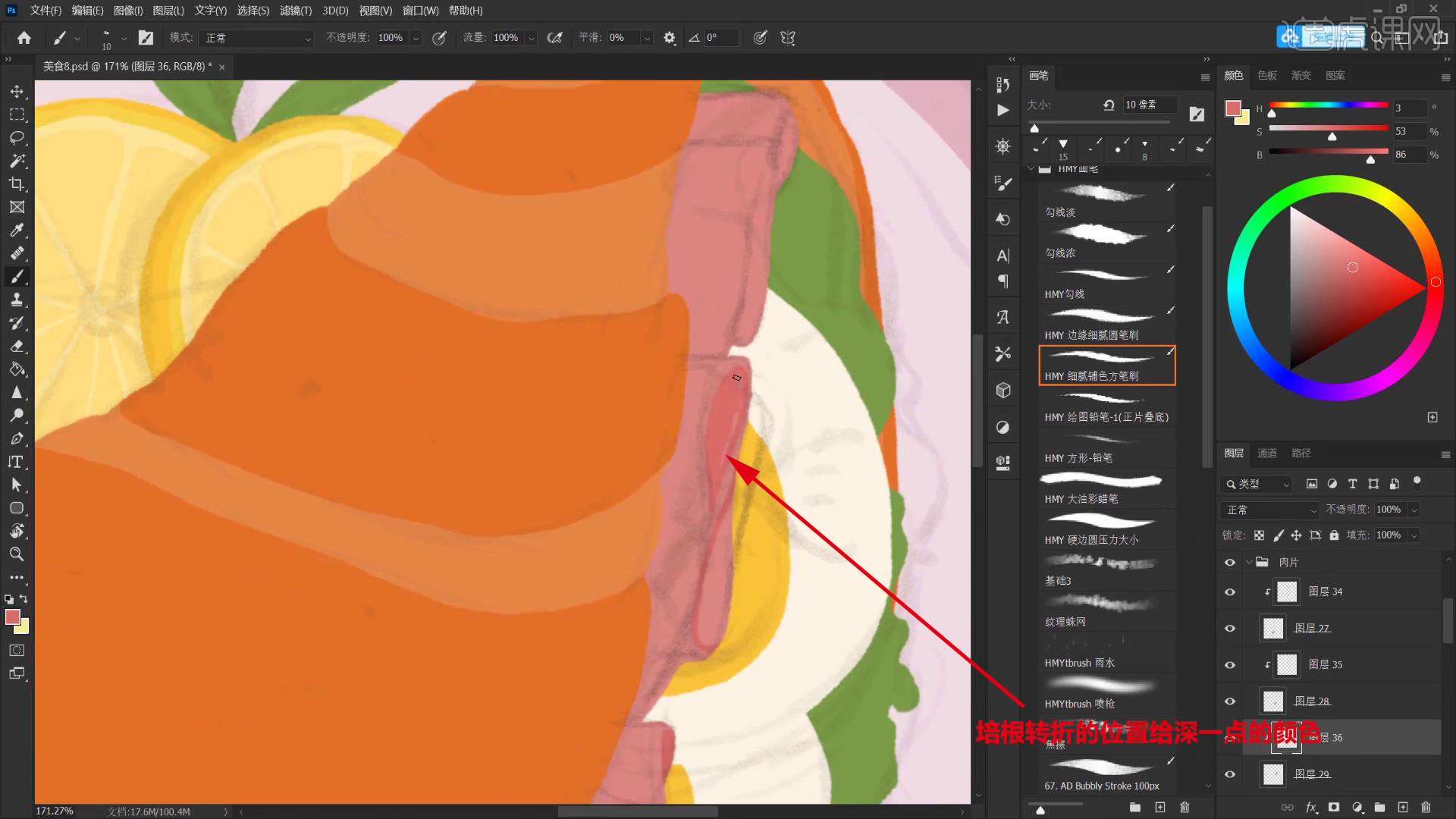Viewport: 1456px width, 819px height.
Task: Open the 图像(I) menu
Action: 128,11
